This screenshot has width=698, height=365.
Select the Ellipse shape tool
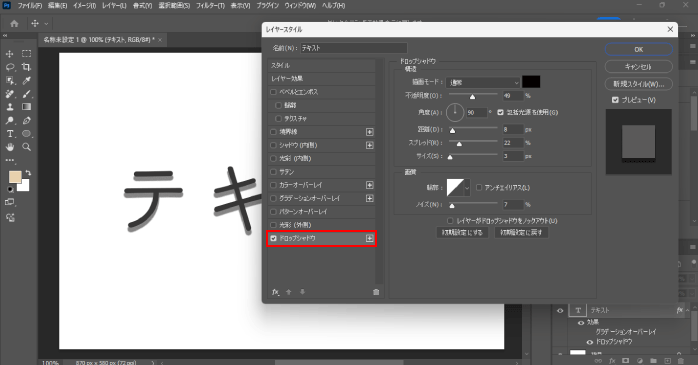[x=27, y=134]
